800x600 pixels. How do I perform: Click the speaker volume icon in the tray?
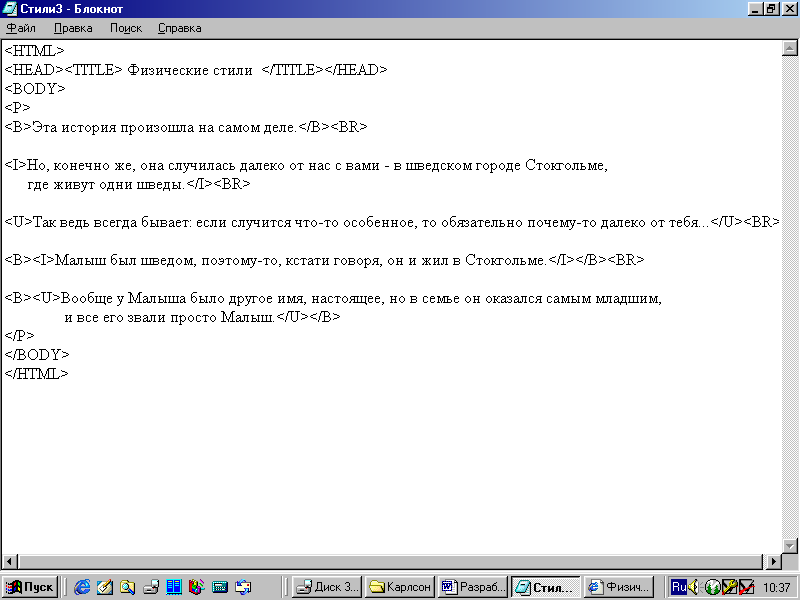694,587
